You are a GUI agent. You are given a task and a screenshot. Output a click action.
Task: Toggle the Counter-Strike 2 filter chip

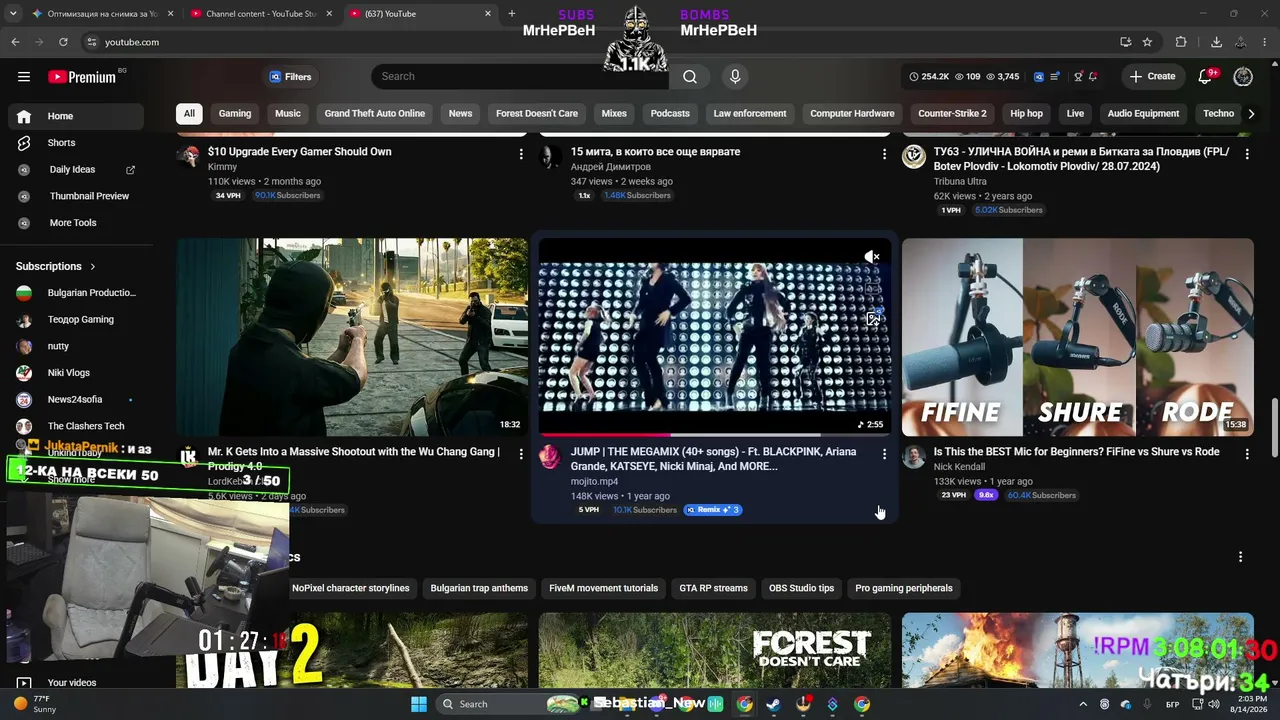point(952,113)
